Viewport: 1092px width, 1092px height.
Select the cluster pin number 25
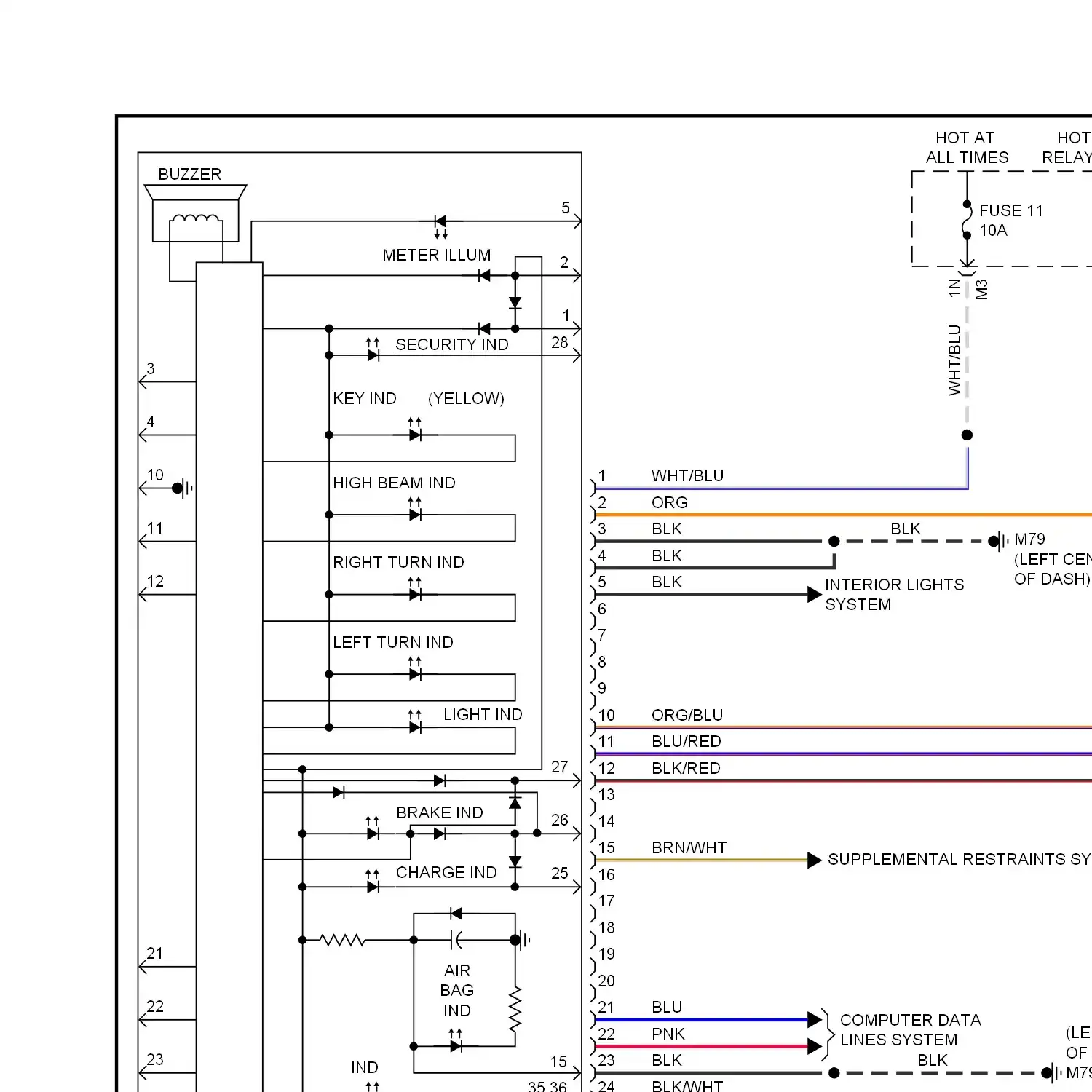(x=560, y=873)
